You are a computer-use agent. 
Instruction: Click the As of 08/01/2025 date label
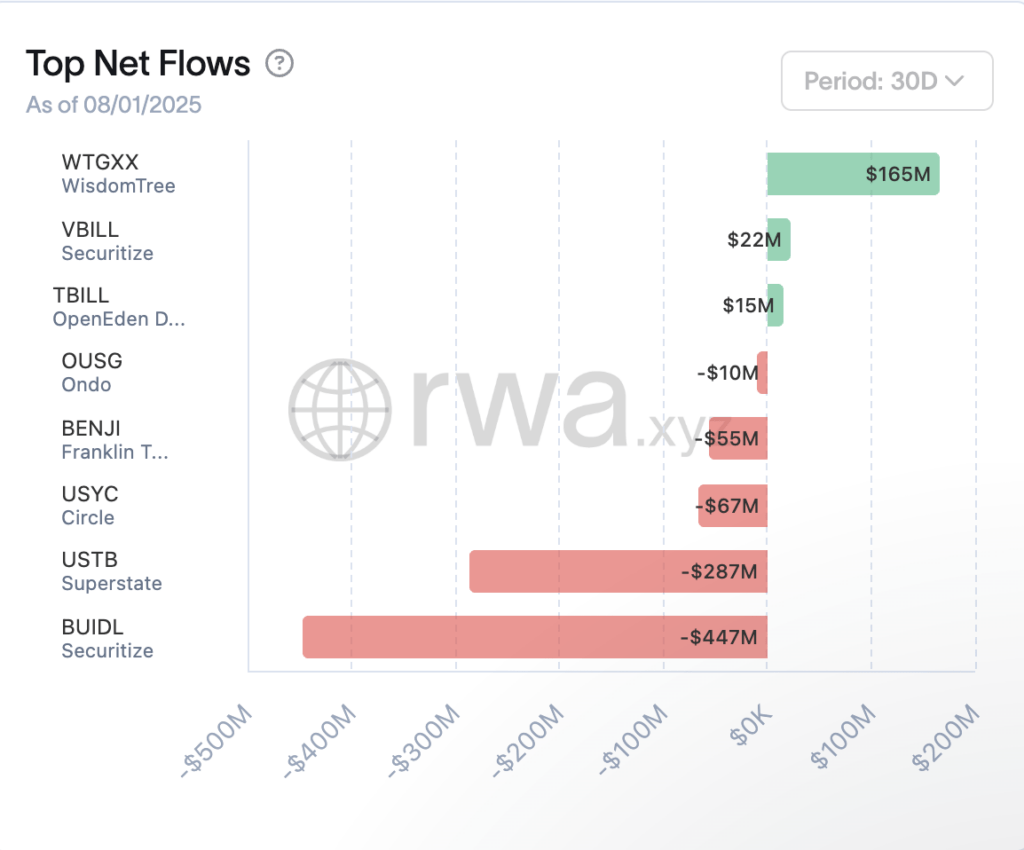click(113, 105)
